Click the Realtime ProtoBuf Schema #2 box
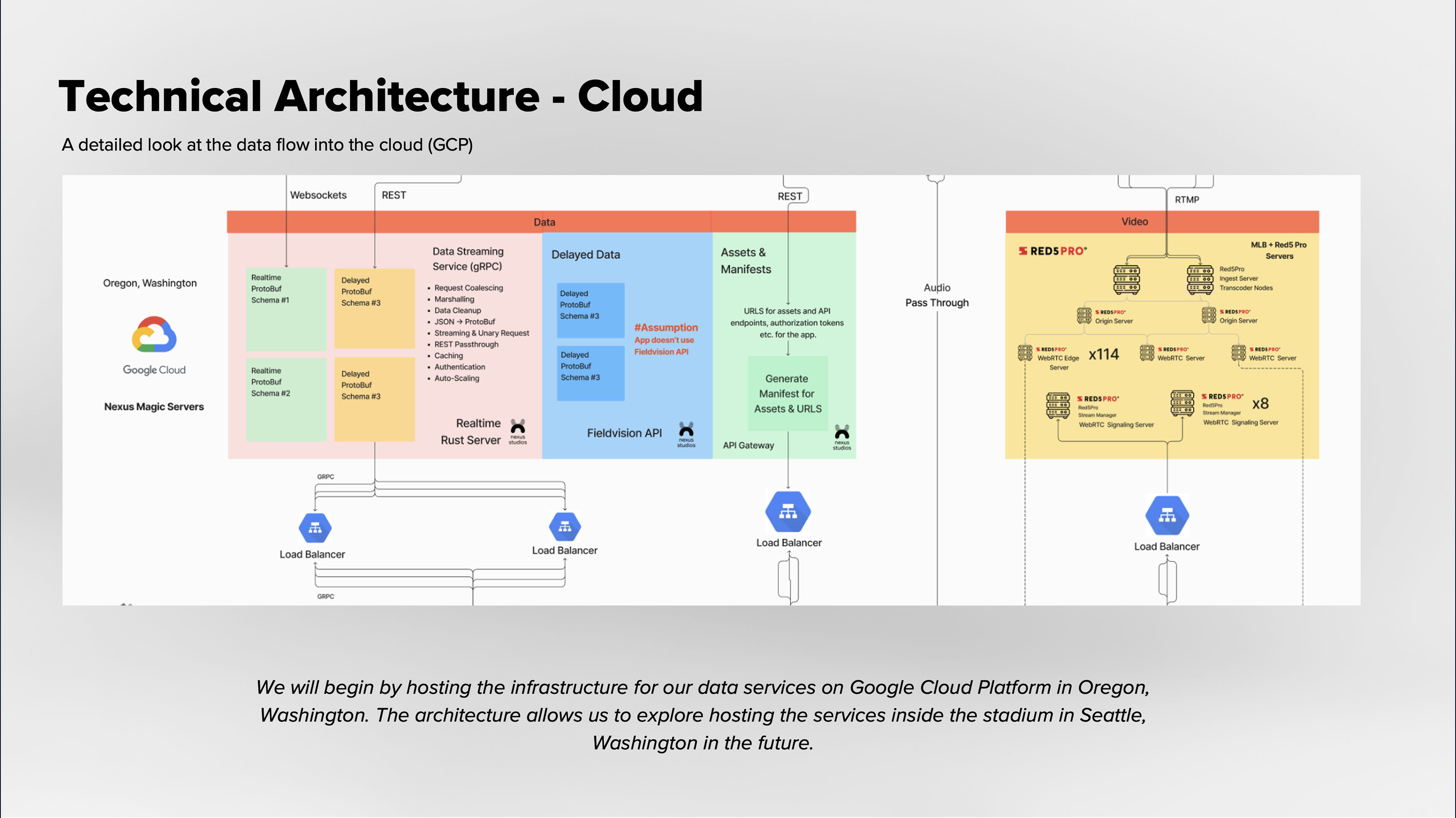Image resolution: width=1456 pixels, height=818 pixels. click(x=286, y=399)
